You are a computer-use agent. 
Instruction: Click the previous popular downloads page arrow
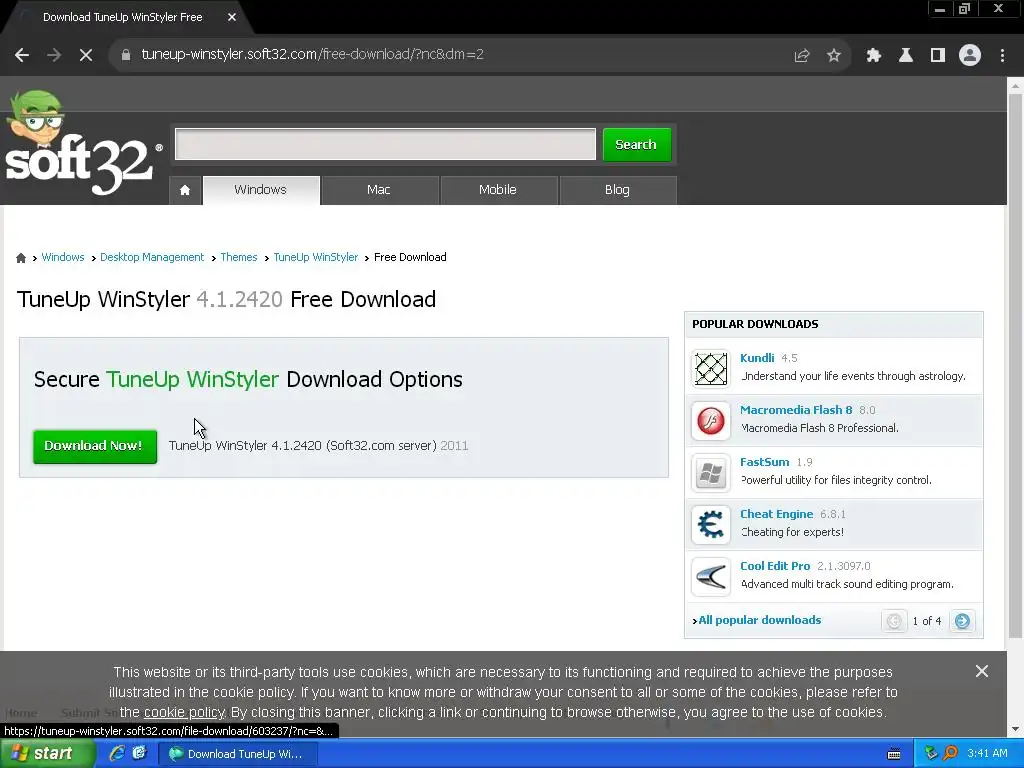click(894, 621)
